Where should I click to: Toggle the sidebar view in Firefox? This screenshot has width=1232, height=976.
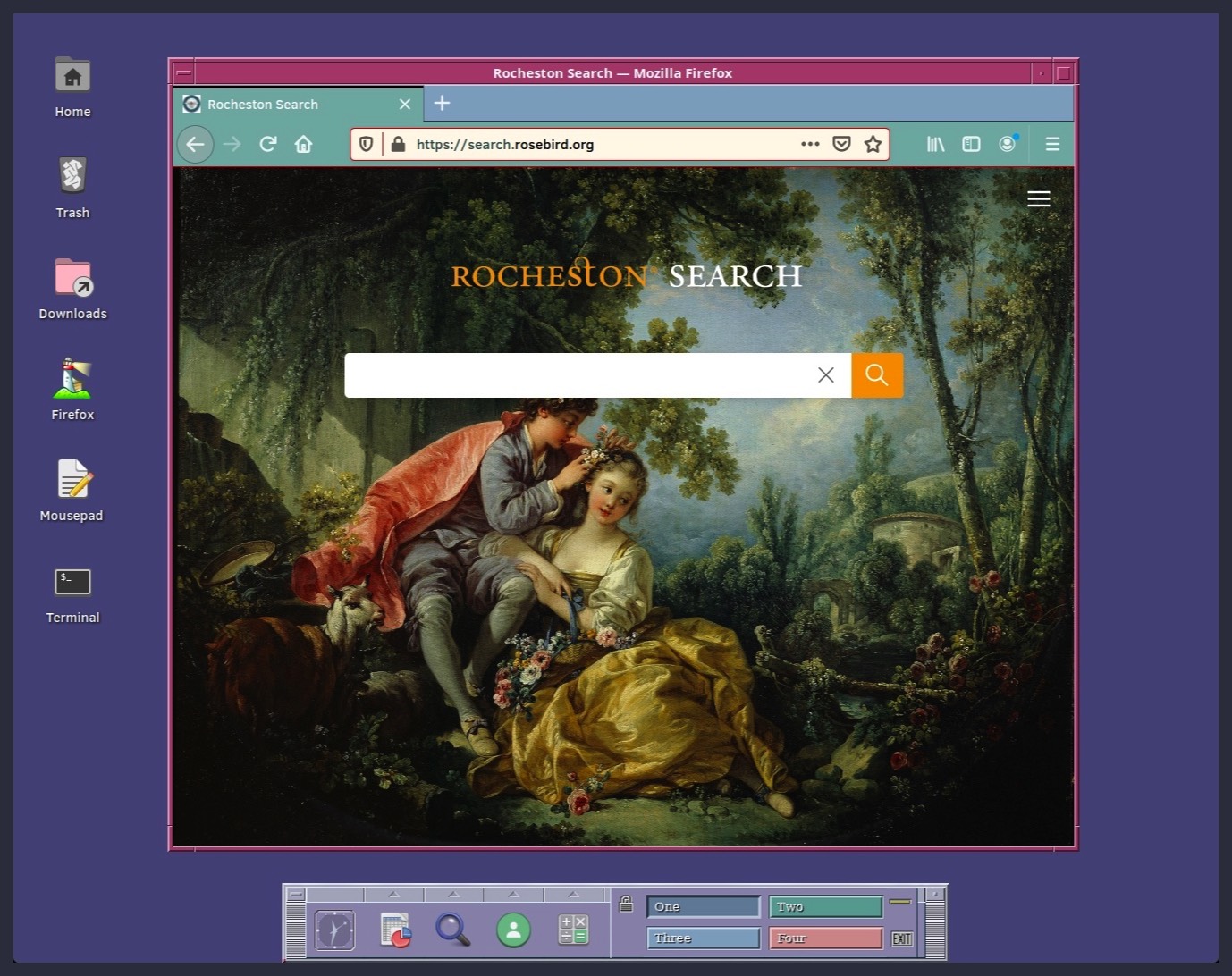[x=971, y=144]
